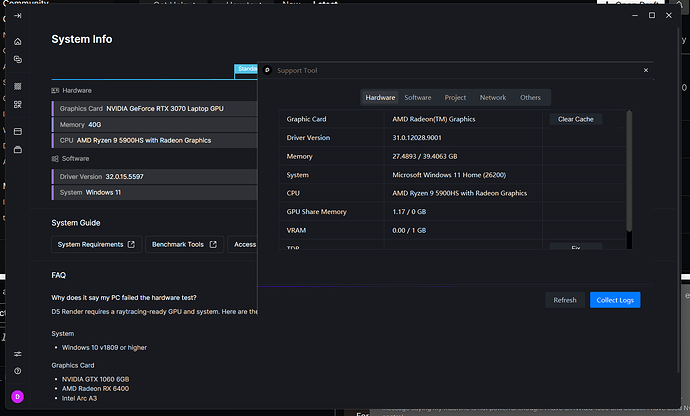The width and height of the screenshot is (690, 416).
Task: Click the Hardware section header icon
Action: [x=55, y=91]
